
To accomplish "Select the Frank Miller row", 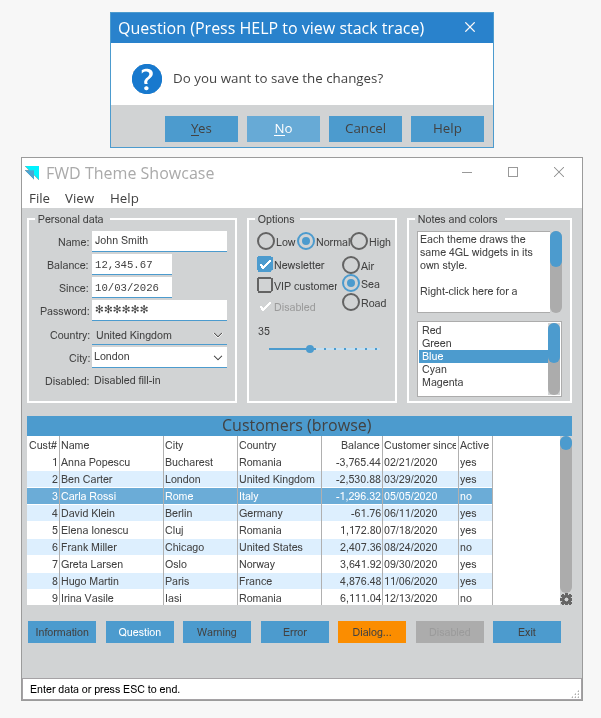I will 260,547.
